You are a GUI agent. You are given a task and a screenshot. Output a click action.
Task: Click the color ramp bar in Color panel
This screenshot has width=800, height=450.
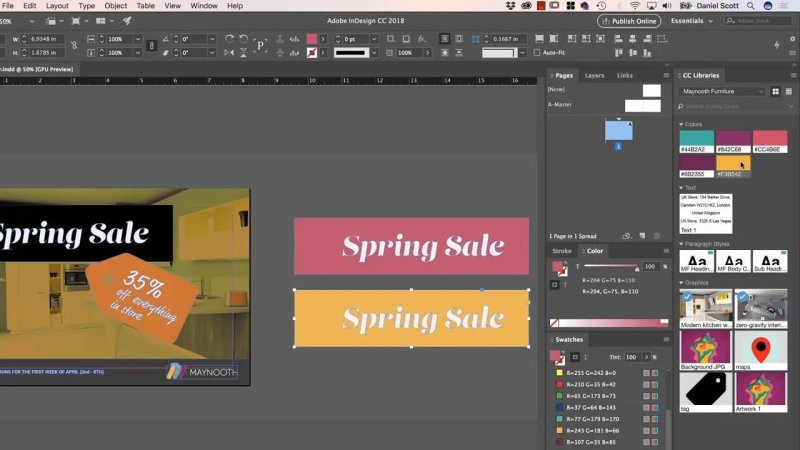[609, 322]
